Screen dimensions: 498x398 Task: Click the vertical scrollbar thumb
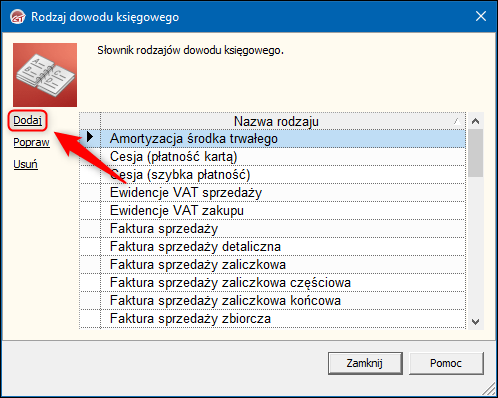pos(476,153)
